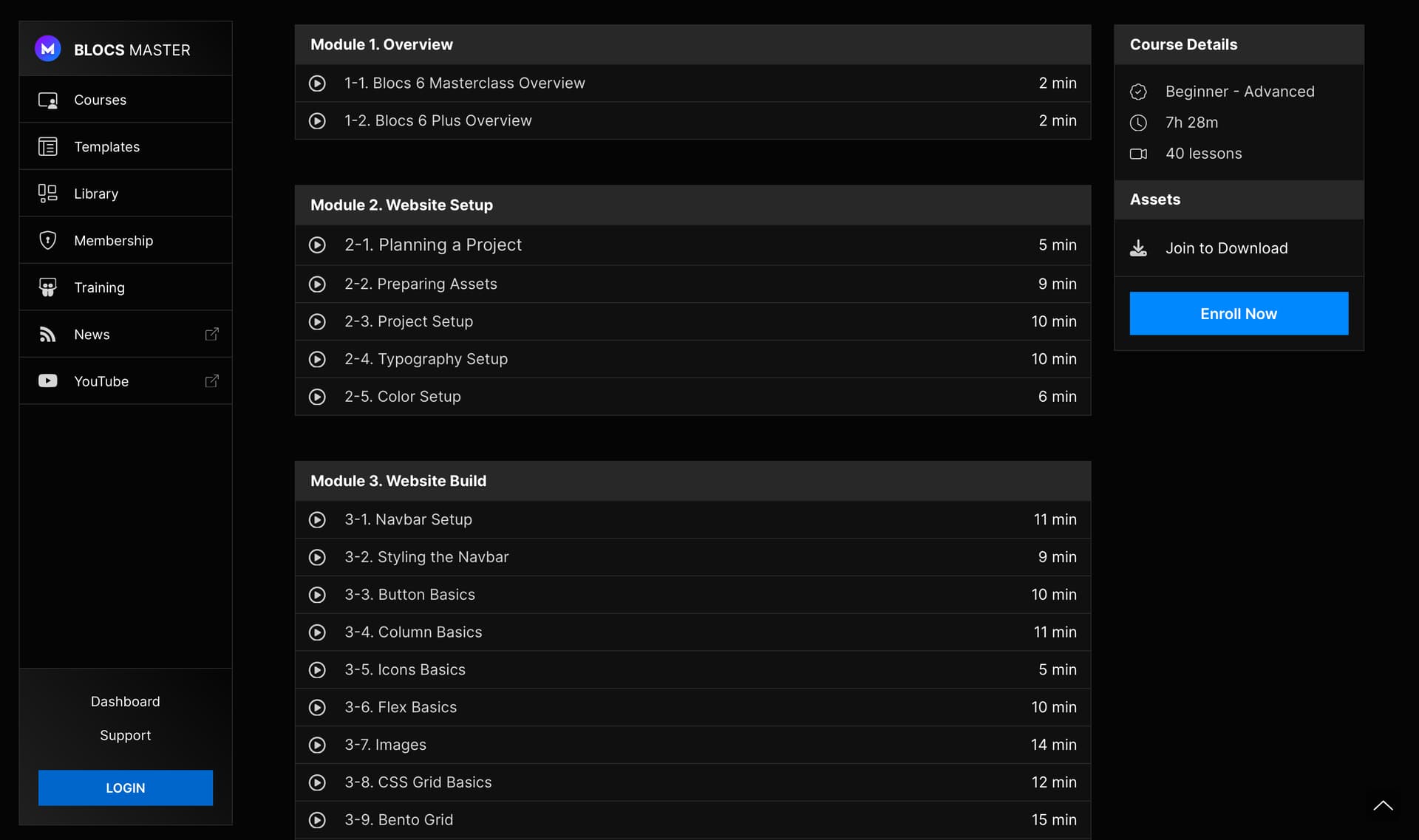This screenshot has width=1419, height=840.
Task: Open lesson 2-4 Typography Setup
Action: click(x=426, y=359)
